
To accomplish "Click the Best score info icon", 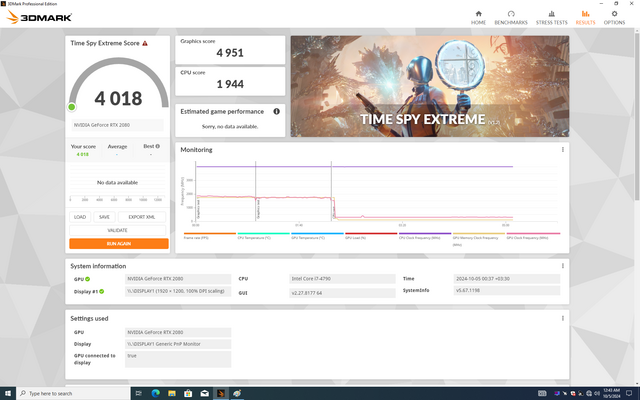I will (x=157, y=146).
